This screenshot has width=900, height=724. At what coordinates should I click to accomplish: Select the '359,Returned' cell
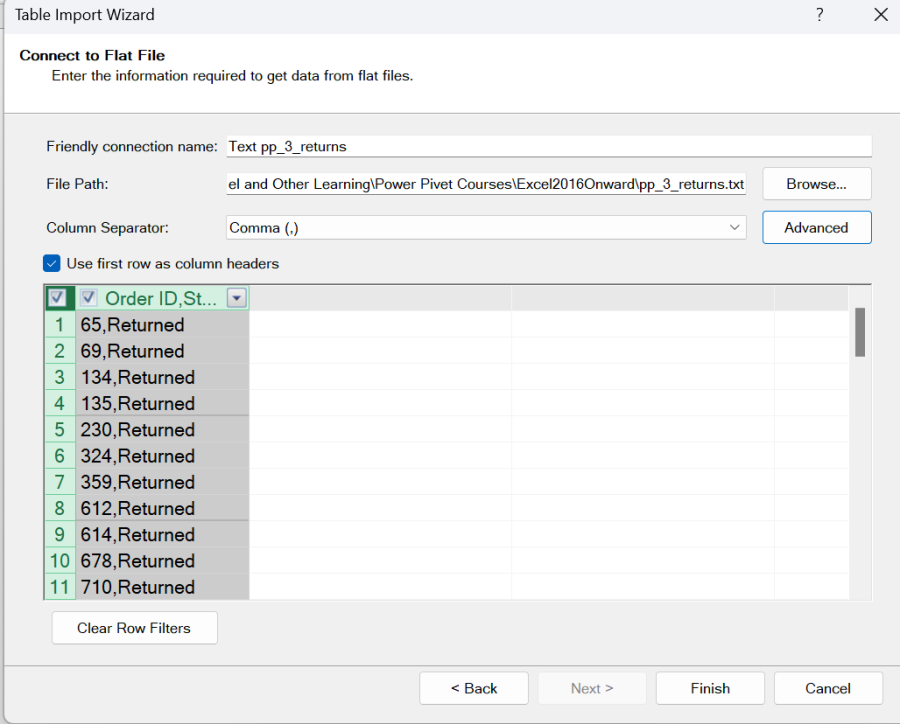click(162, 482)
